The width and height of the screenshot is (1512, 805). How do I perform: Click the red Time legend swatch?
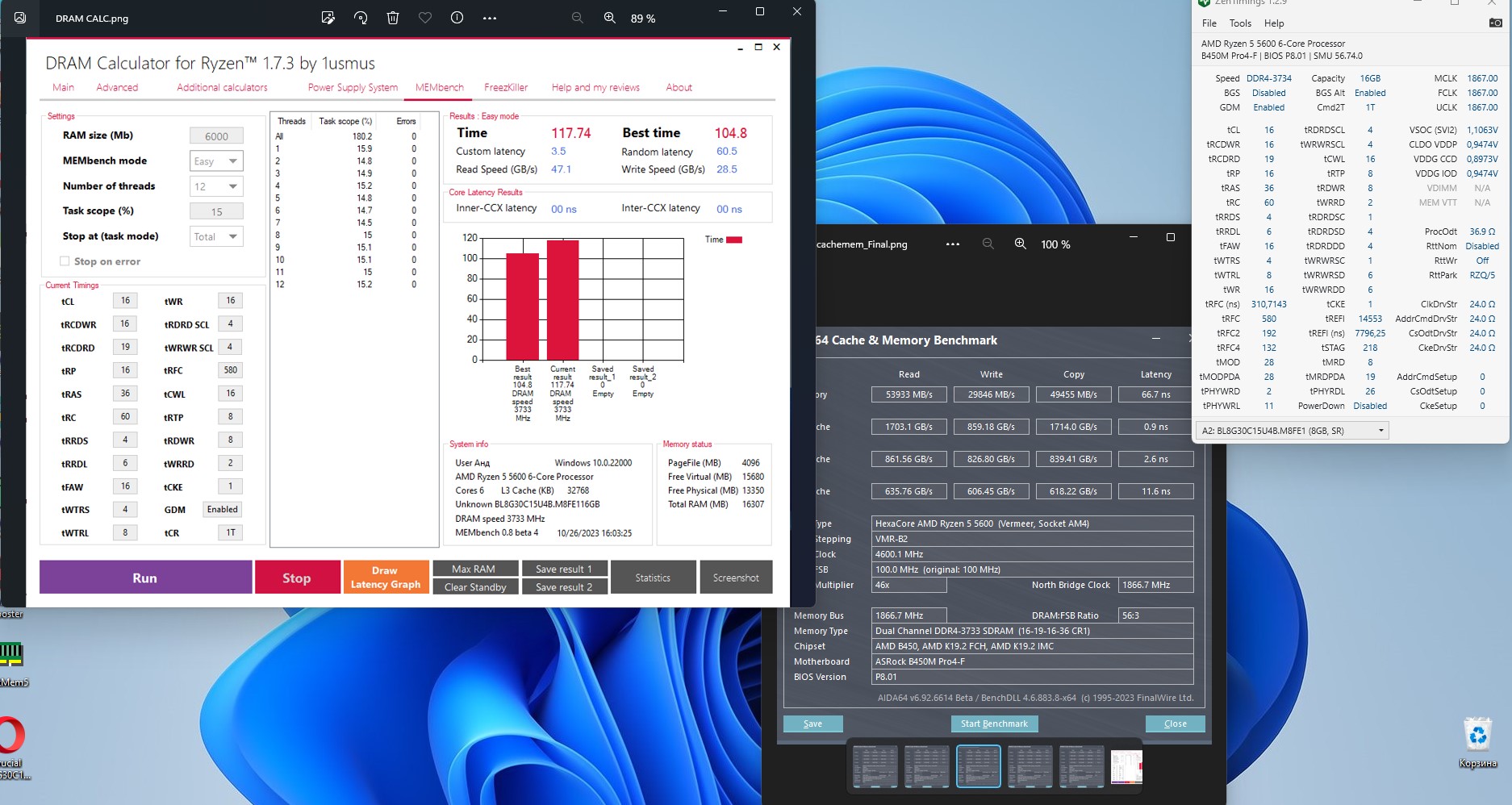[733, 240]
